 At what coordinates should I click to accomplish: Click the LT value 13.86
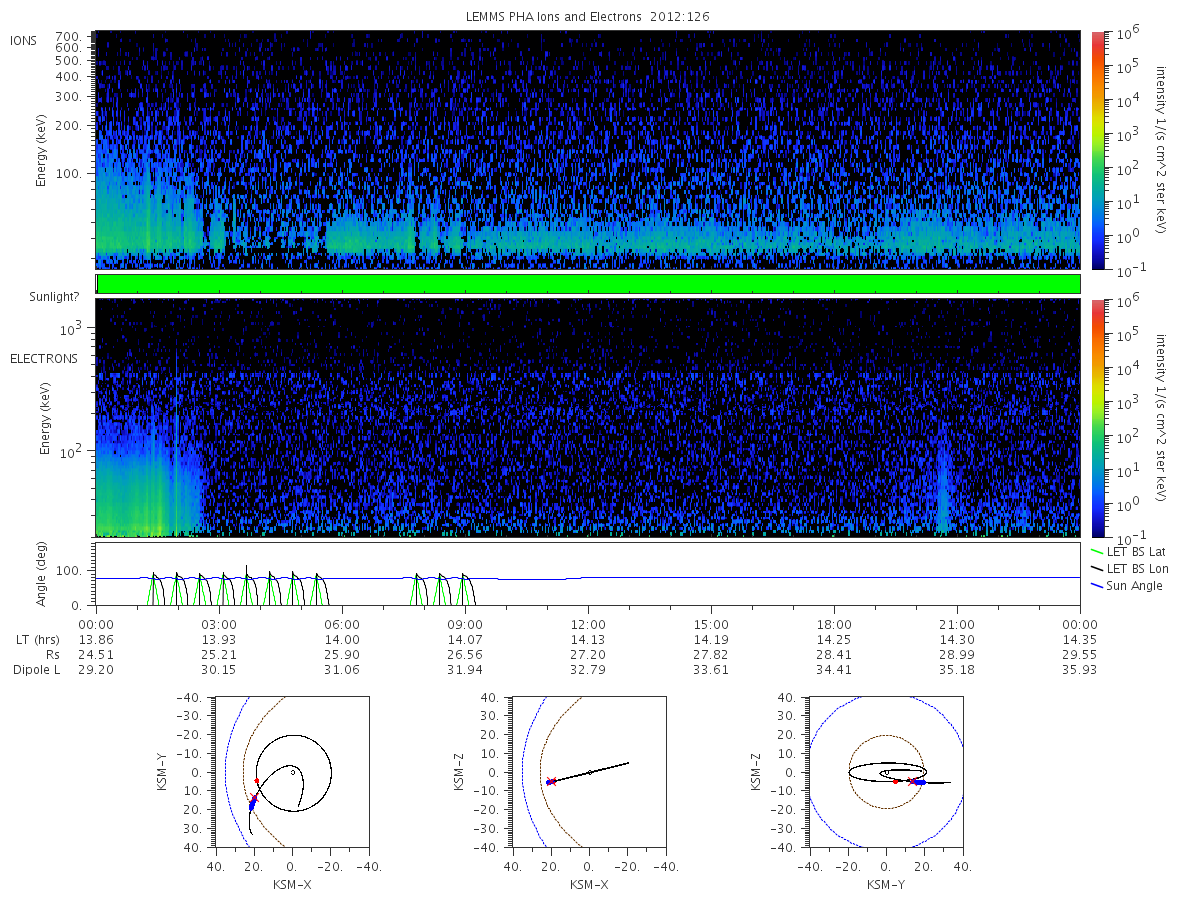(x=96, y=638)
